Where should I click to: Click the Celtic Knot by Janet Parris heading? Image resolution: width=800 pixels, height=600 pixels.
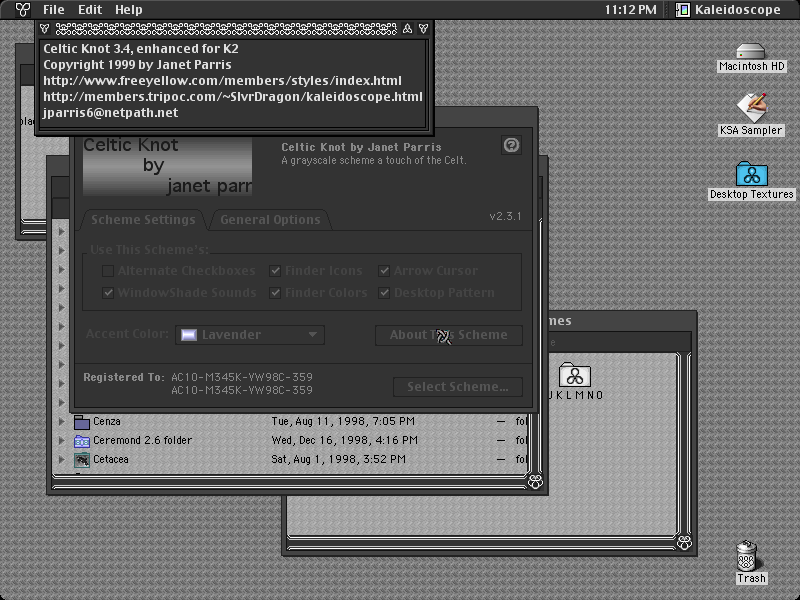(x=361, y=147)
